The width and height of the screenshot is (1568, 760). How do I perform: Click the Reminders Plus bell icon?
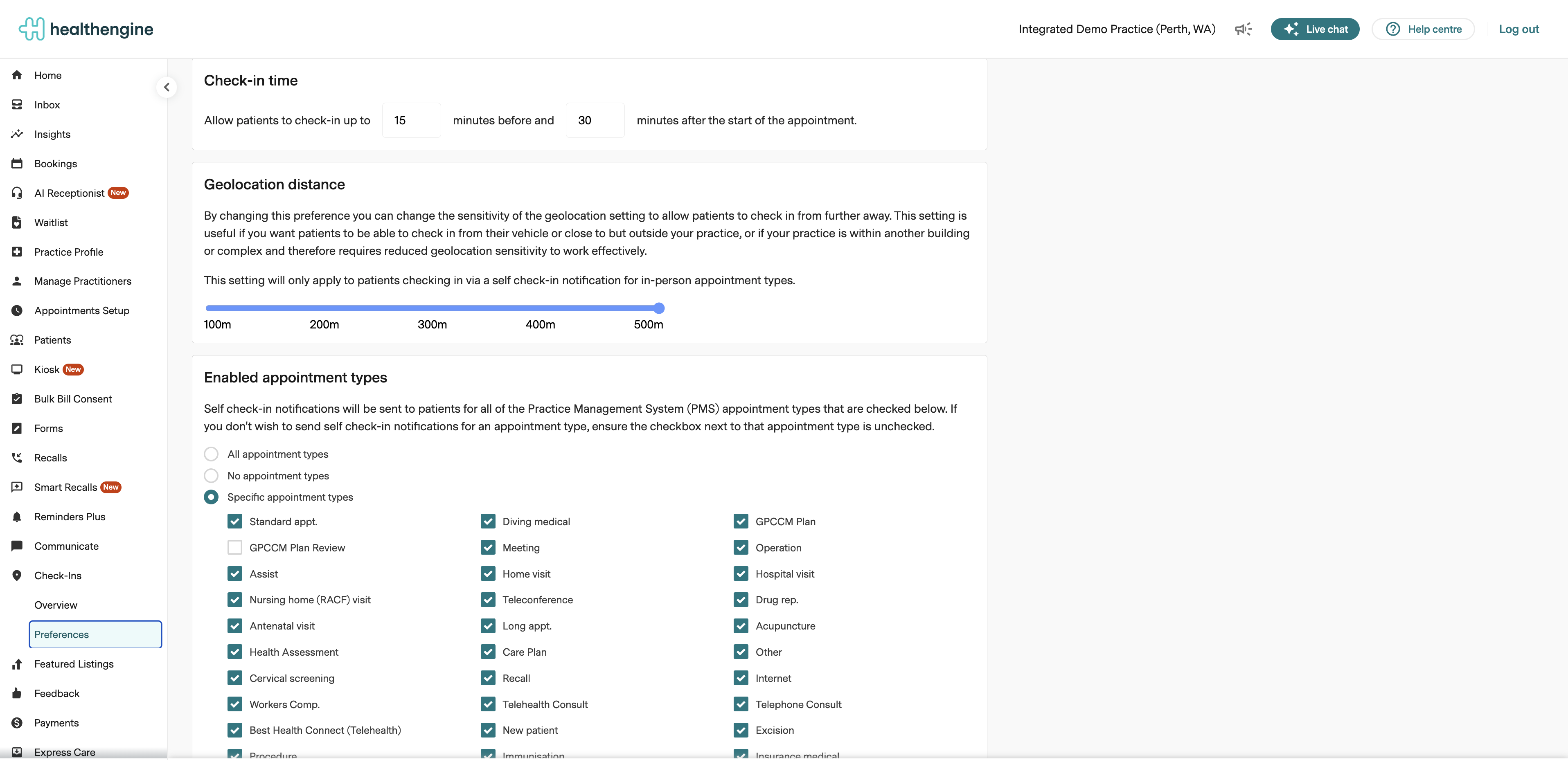pos(17,517)
